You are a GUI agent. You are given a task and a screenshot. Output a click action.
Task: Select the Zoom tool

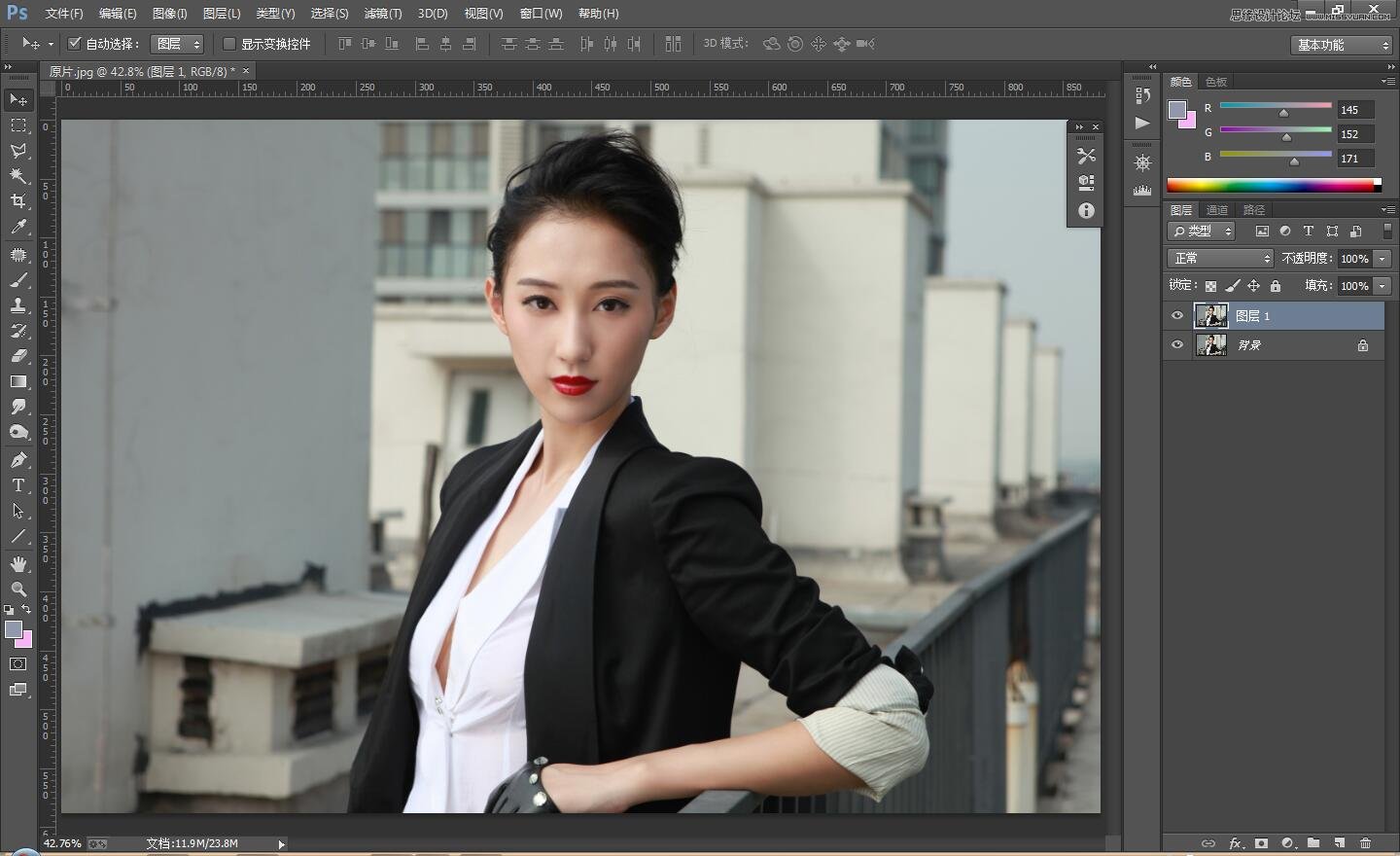(18, 589)
